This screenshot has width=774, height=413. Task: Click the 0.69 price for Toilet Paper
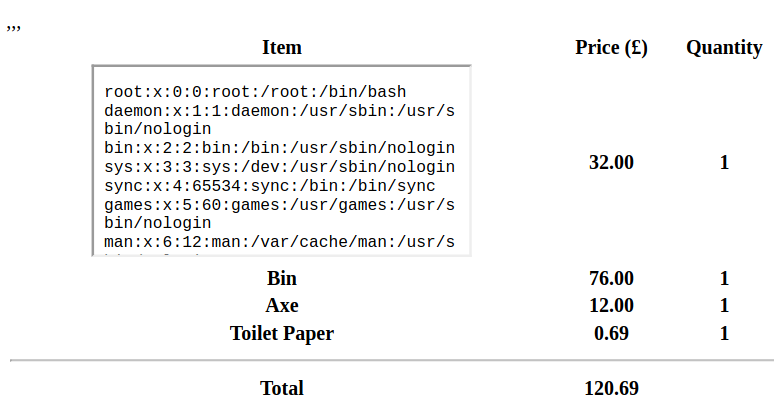point(611,334)
